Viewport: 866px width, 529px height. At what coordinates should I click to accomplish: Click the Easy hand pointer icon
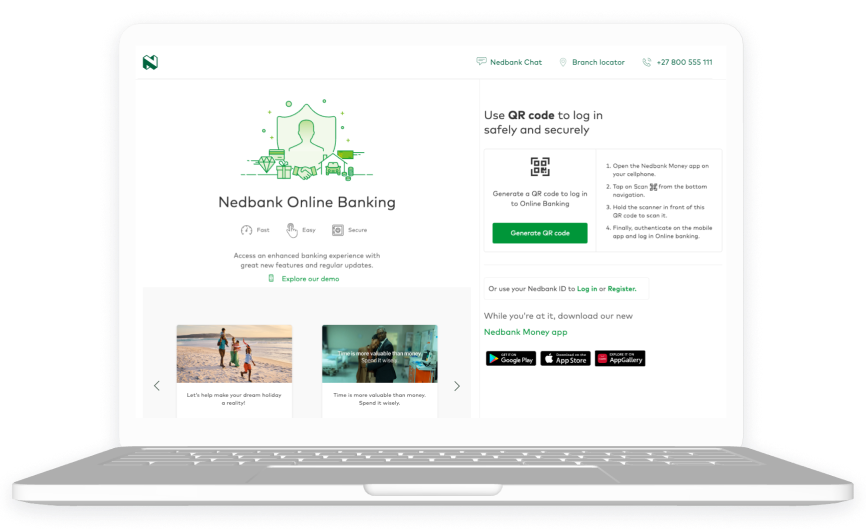(292, 230)
